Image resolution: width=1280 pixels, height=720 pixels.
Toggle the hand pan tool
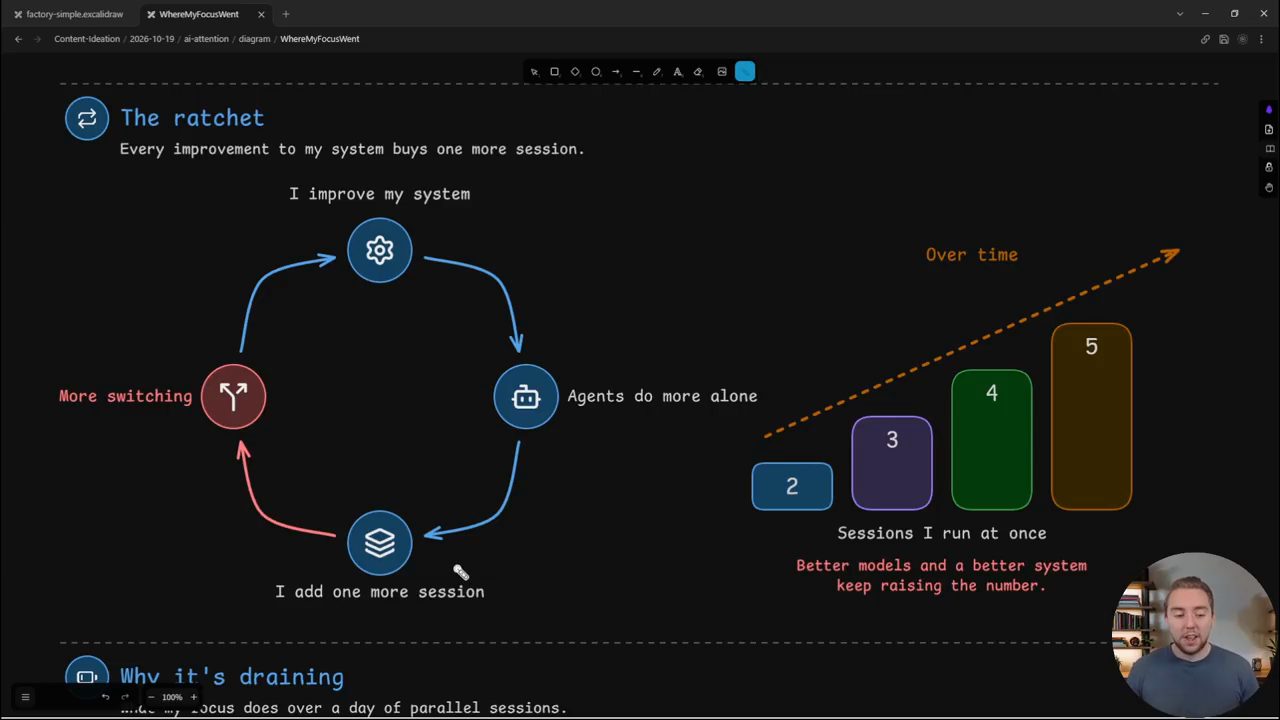1269,188
